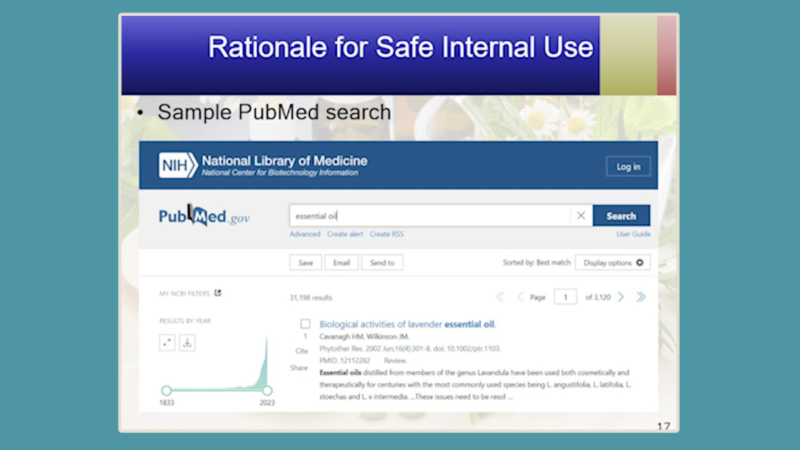
Task: Jump to the first results page
Action: pyautogui.click(x=500, y=297)
